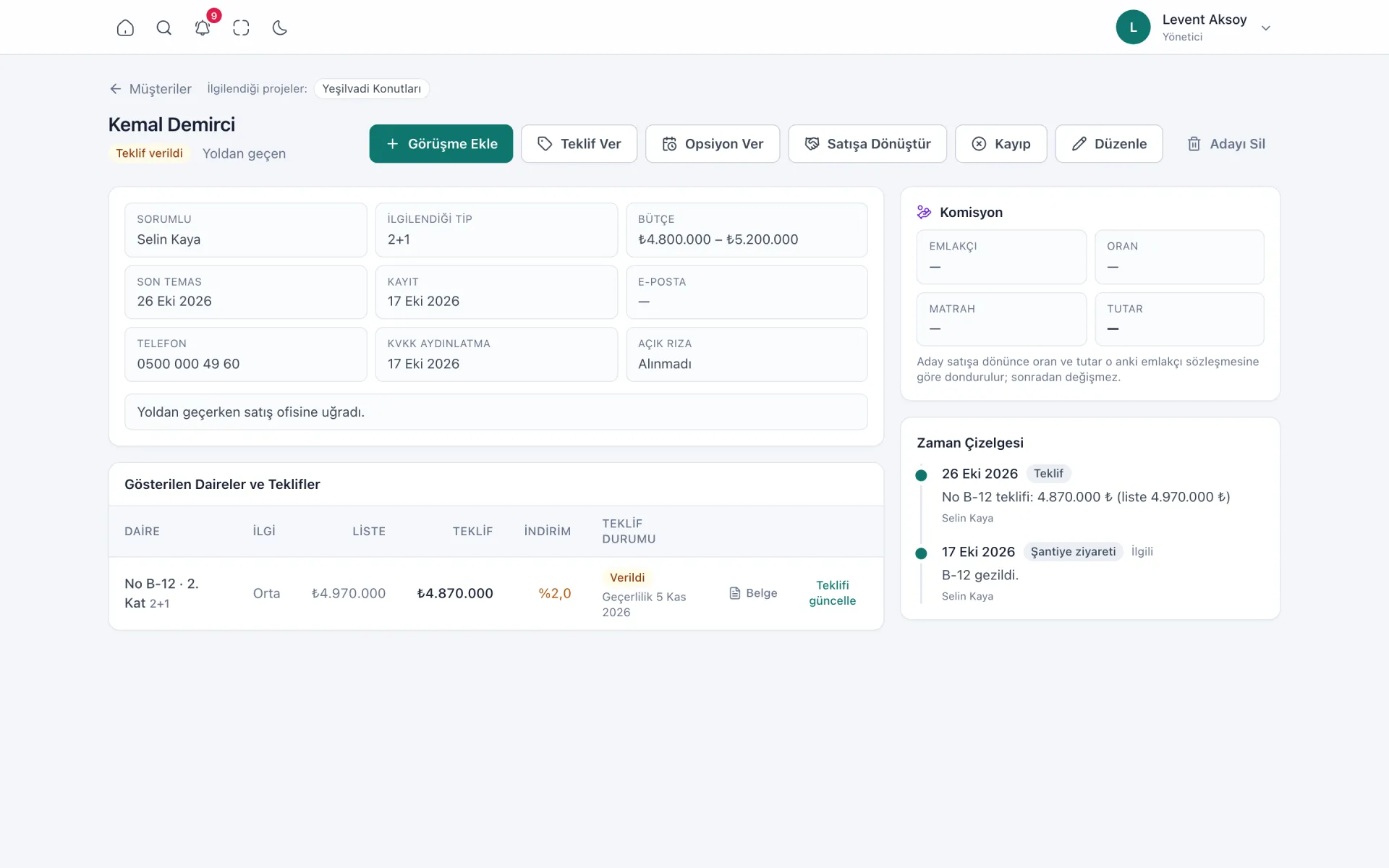The width and height of the screenshot is (1389, 868).
Task: Click the Teklif verildi status badge
Action: [x=149, y=153]
